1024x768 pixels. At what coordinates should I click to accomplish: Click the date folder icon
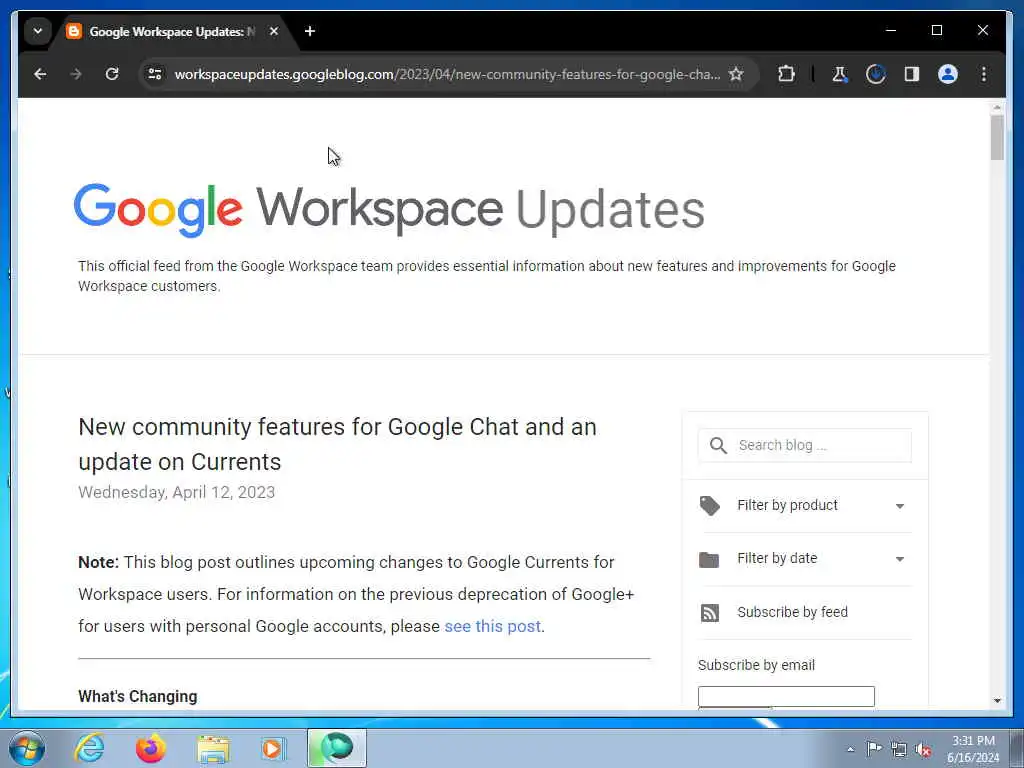point(709,560)
